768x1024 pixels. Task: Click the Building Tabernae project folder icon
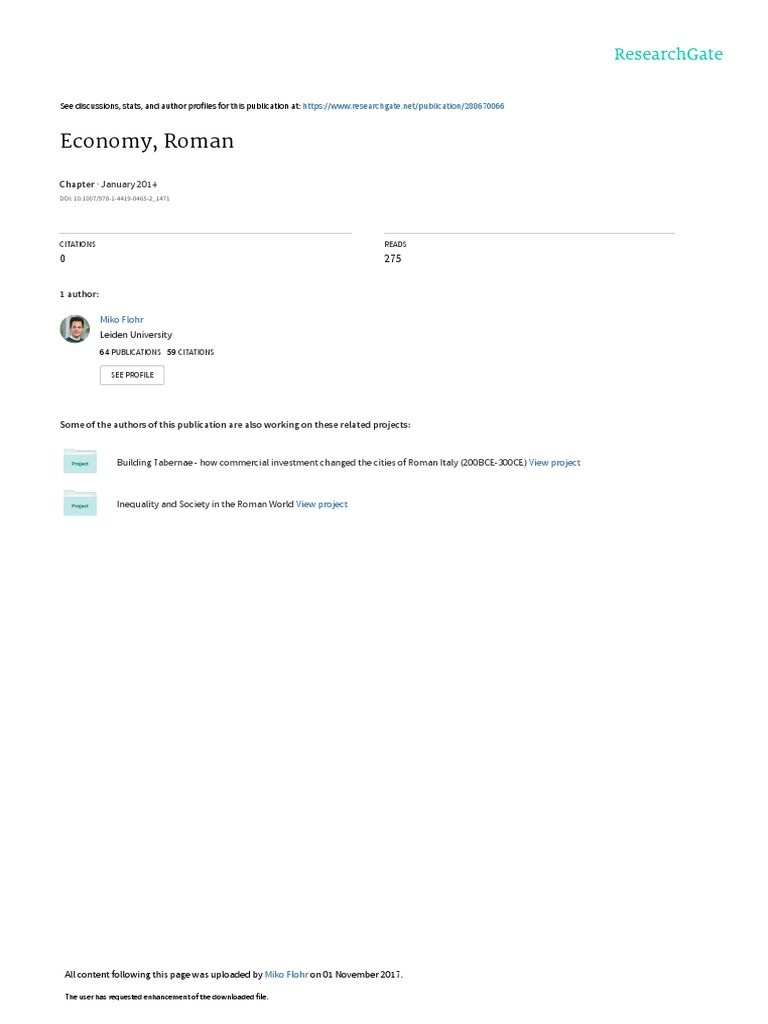click(x=79, y=462)
